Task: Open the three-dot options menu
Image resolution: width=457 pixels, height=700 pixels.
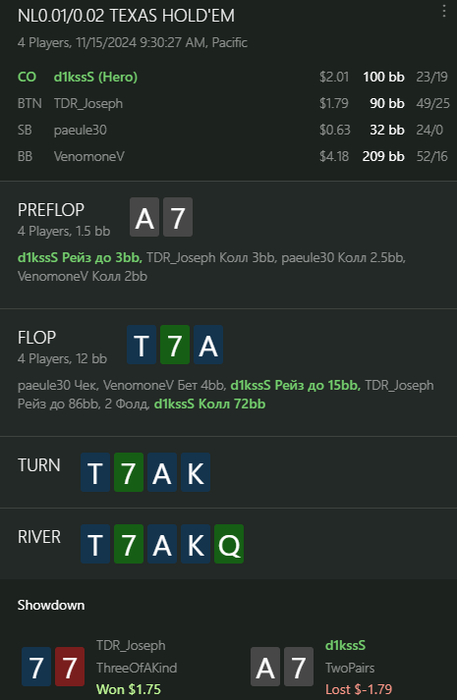Action: [444, 11]
